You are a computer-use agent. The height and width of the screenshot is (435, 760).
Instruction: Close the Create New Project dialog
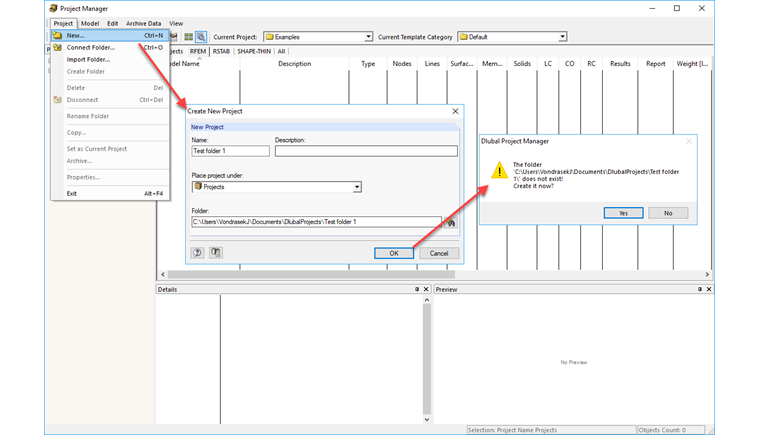(x=455, y=111)
